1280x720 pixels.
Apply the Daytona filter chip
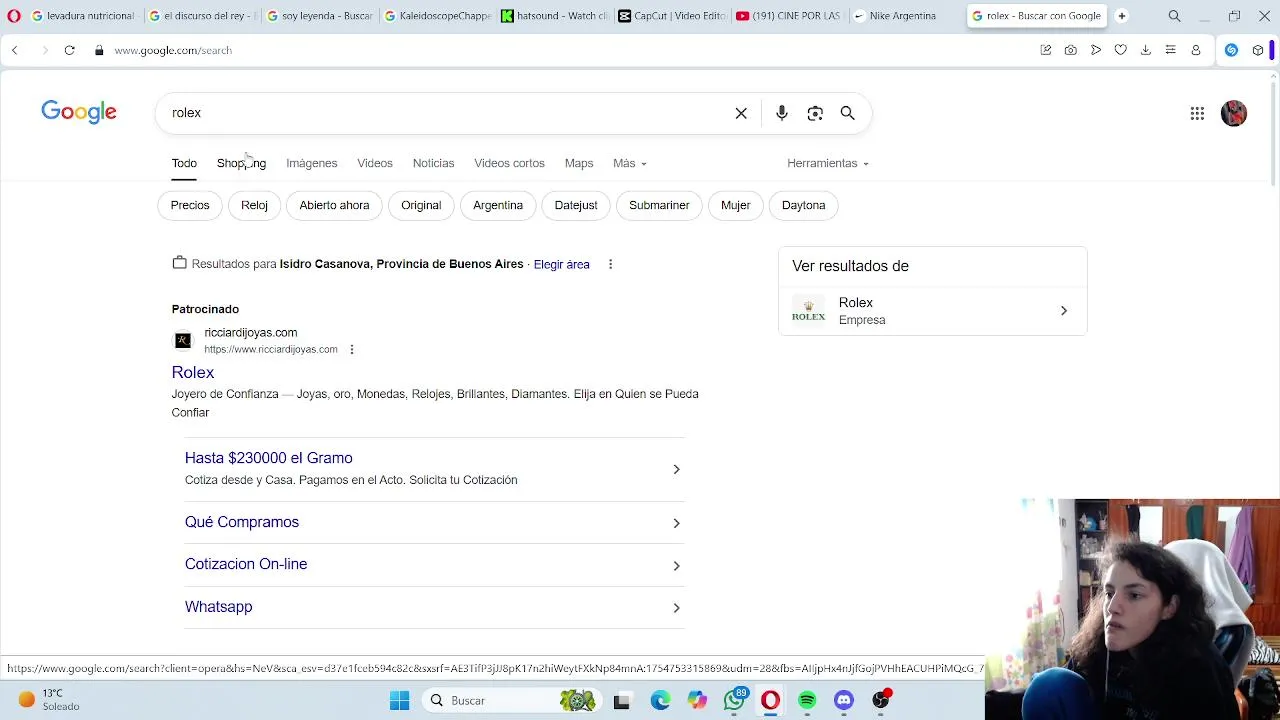click(x=804, y=205)
